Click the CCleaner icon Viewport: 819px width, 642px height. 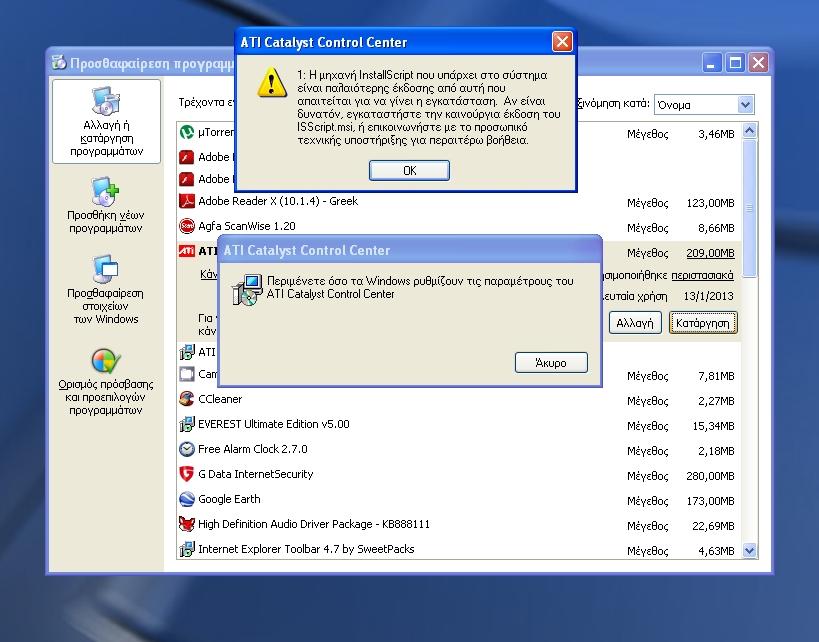tap(186, 399)
